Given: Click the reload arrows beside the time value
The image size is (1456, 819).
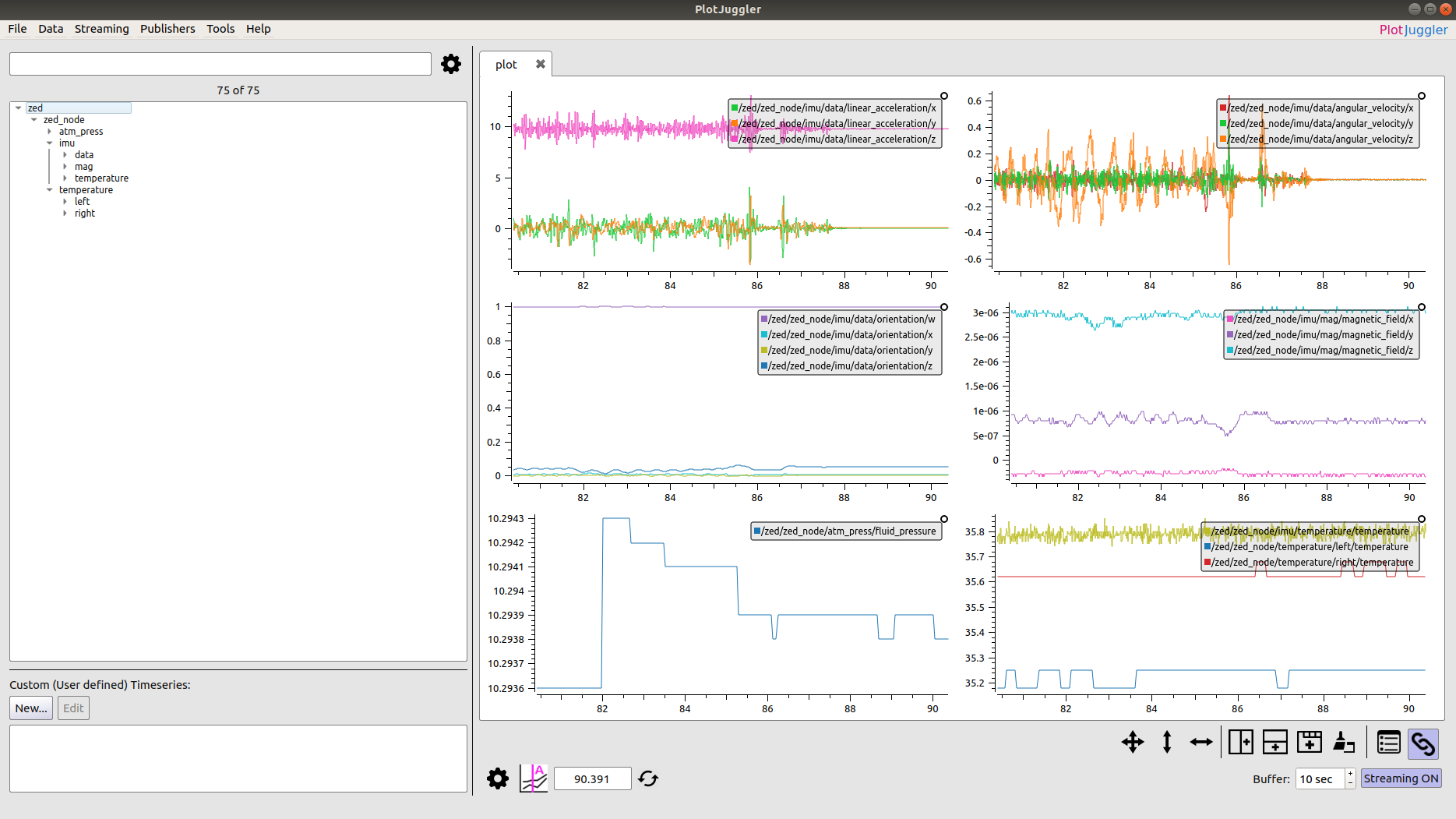Looking at the screenshot, I should 648,778.
